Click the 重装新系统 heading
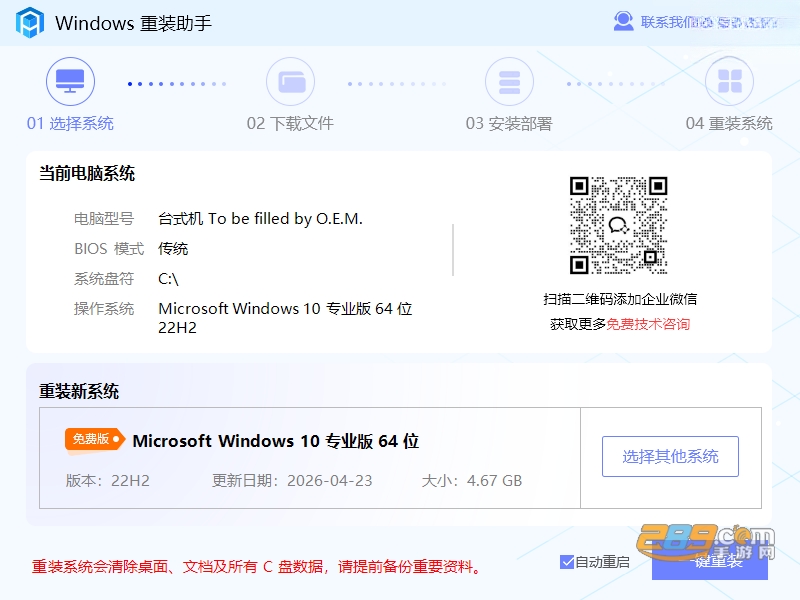 point(79,391)
